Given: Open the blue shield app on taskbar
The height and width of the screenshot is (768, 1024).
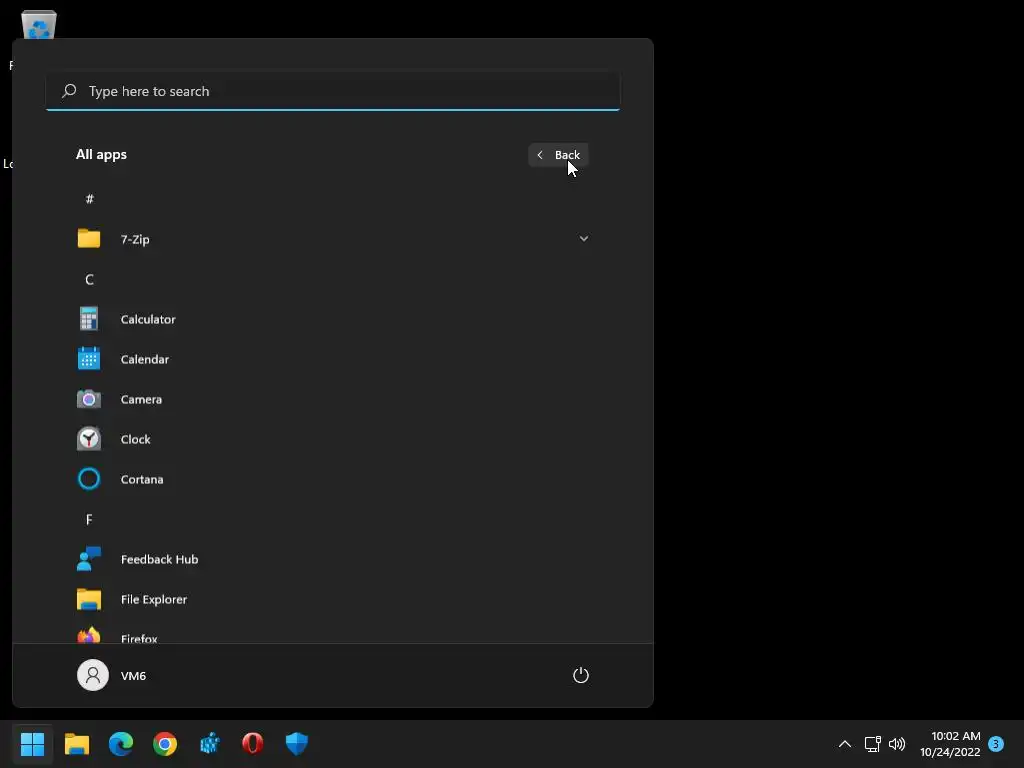Looking at the screenshot, I should [x=296, y=743].
